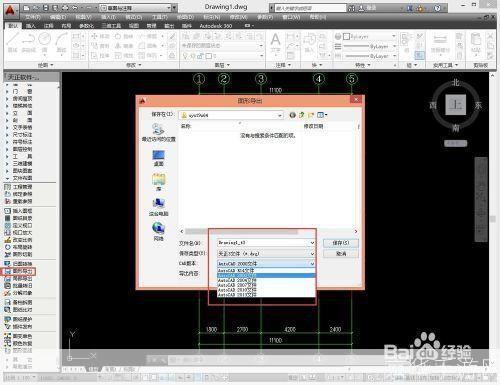Image resolution: width=500 pixels, height=385 pixels.
Task: Click the layer color square in layer dropdown
Action: [209, 56]
